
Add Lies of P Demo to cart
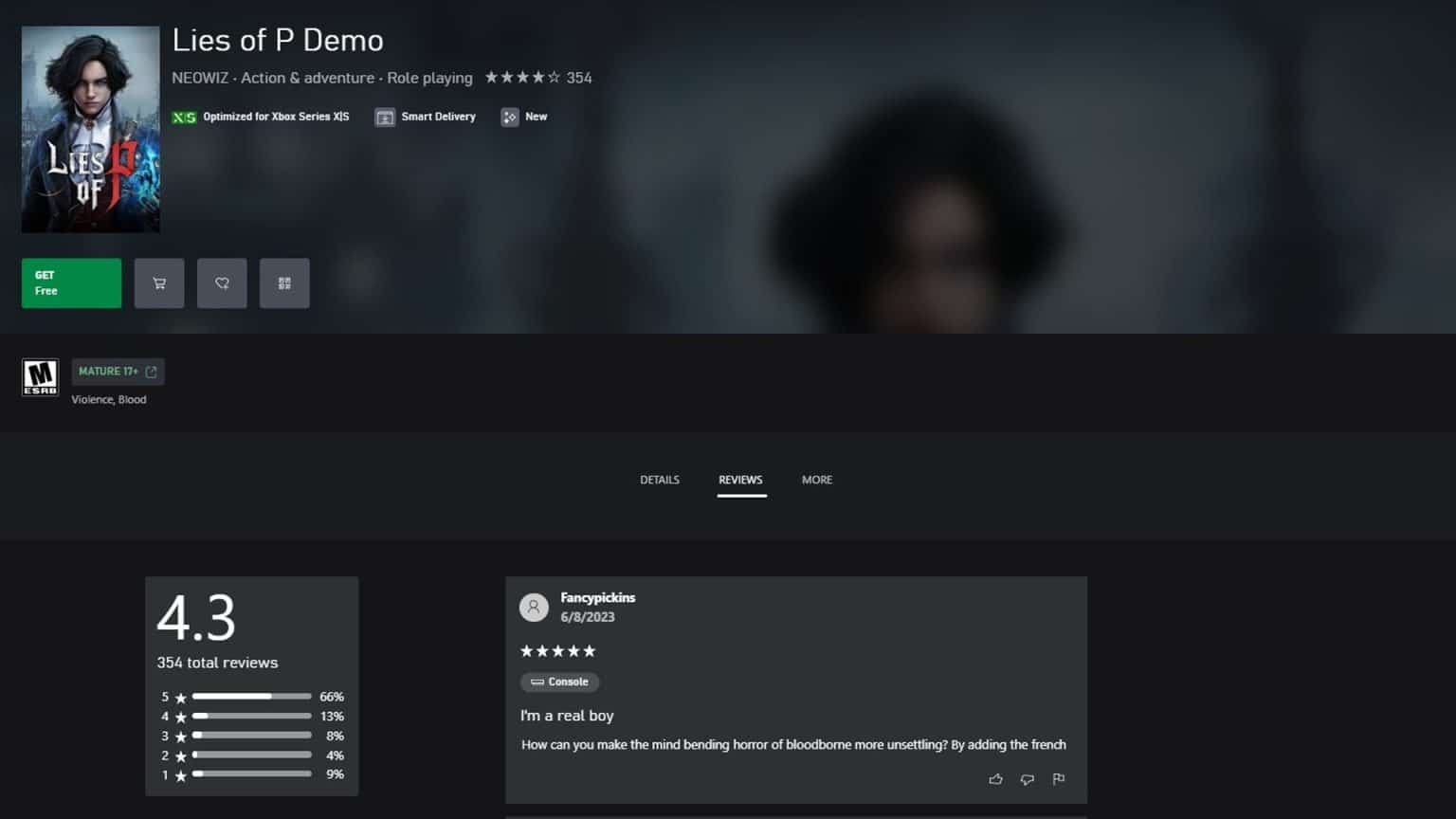pos(159,283)
